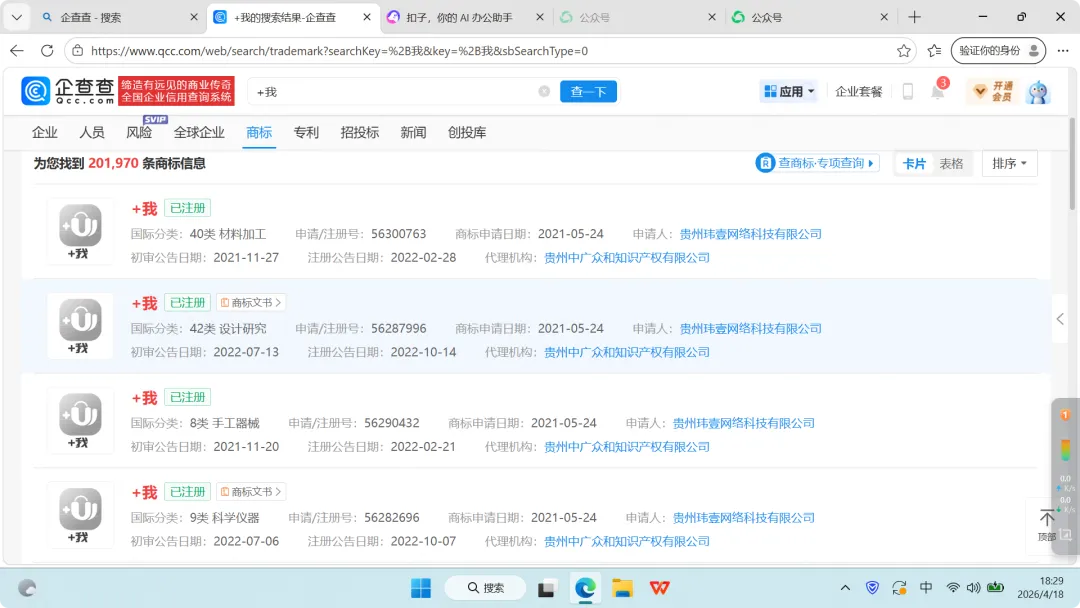Viewport: 1080px width, 608px height.
Task: Open agency 贵州中广众和知识产权有限公司 for 56290432
Action: [x=627, y=447]
